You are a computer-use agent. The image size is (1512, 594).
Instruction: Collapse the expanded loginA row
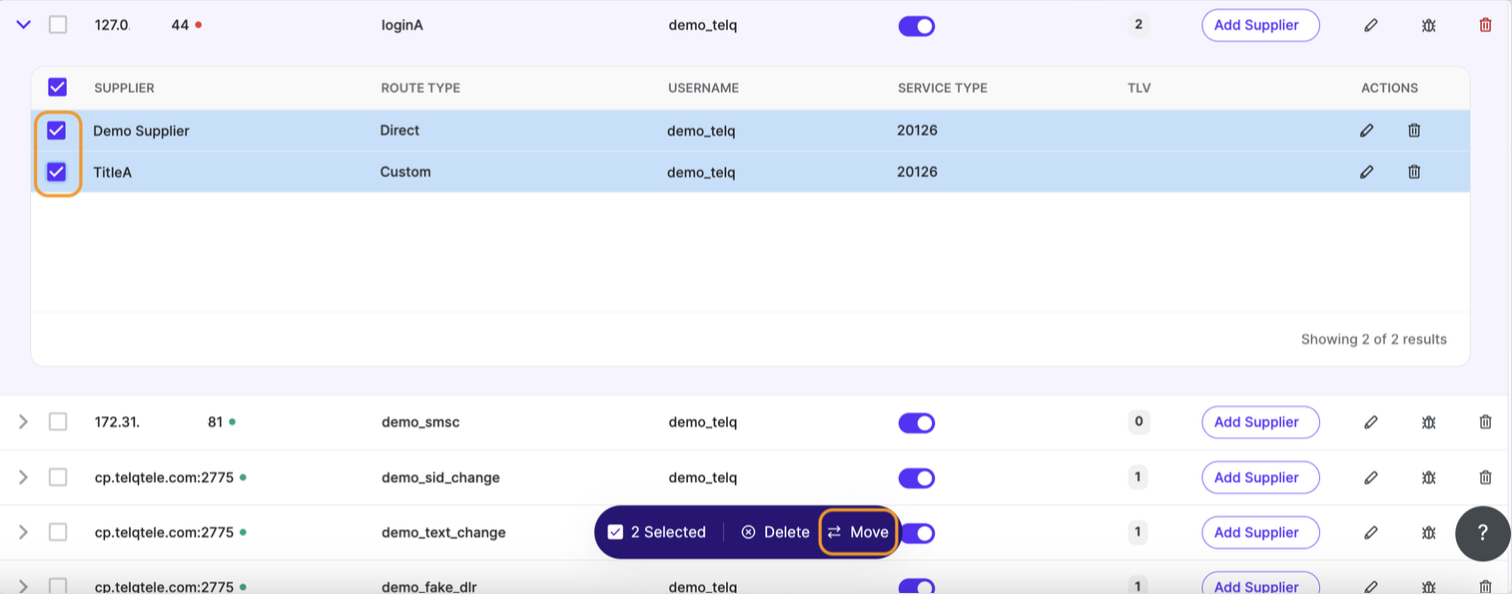(23, 25)
